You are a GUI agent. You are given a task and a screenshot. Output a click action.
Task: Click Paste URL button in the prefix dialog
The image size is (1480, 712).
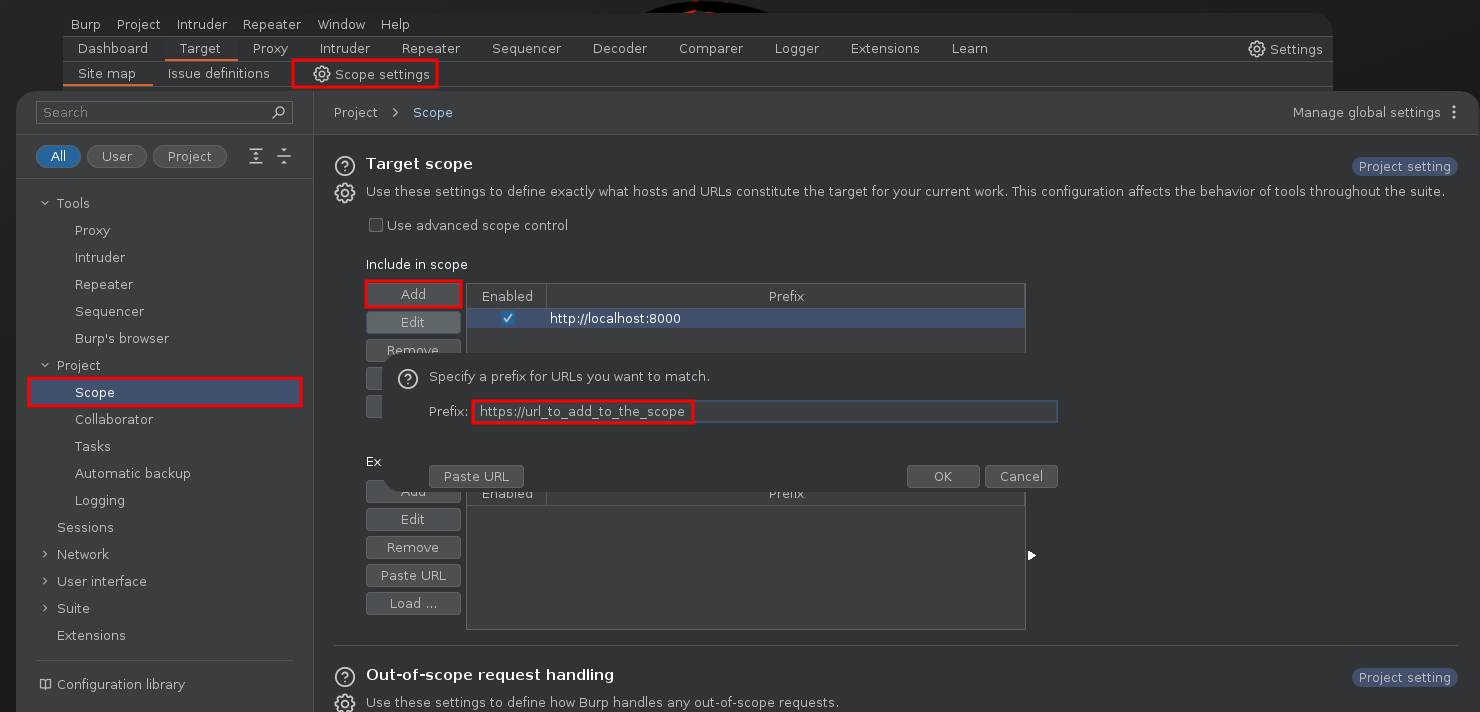click(x=476, y=477)
